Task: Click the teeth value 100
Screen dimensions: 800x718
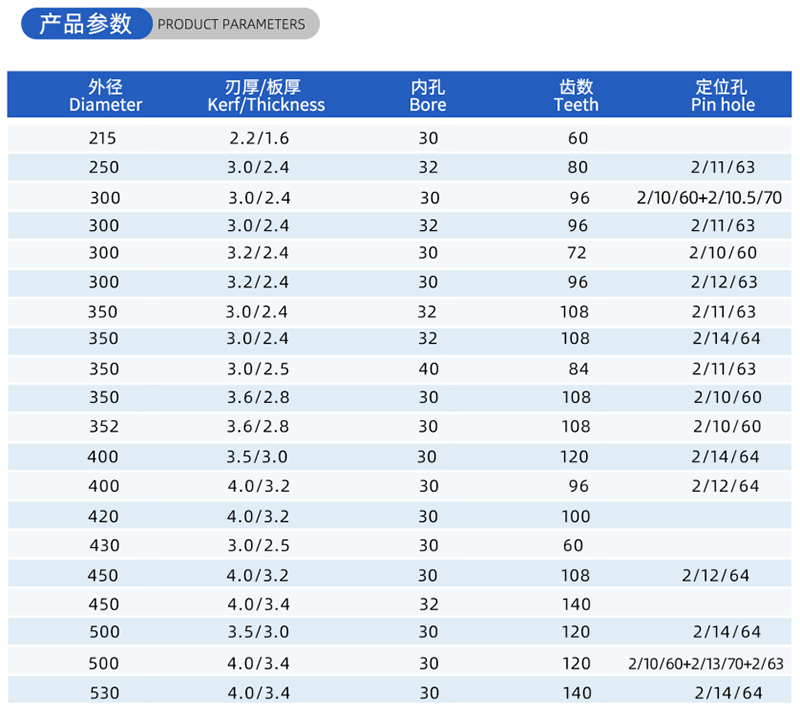Action: (x=576, y=517)
